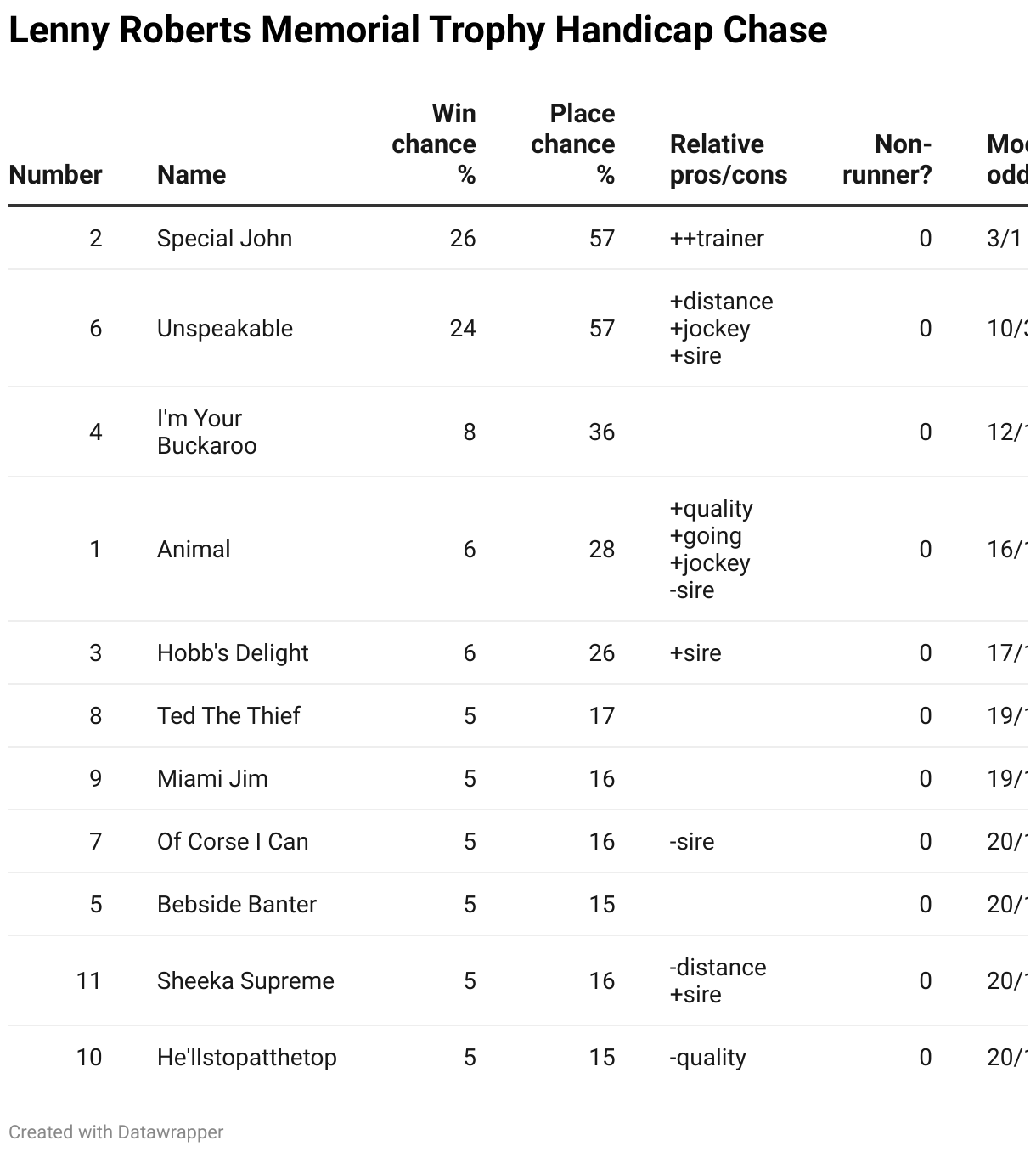Click the 'Unspeakable' horse name
The image size is (1036, 1152).
pos(224,329)
